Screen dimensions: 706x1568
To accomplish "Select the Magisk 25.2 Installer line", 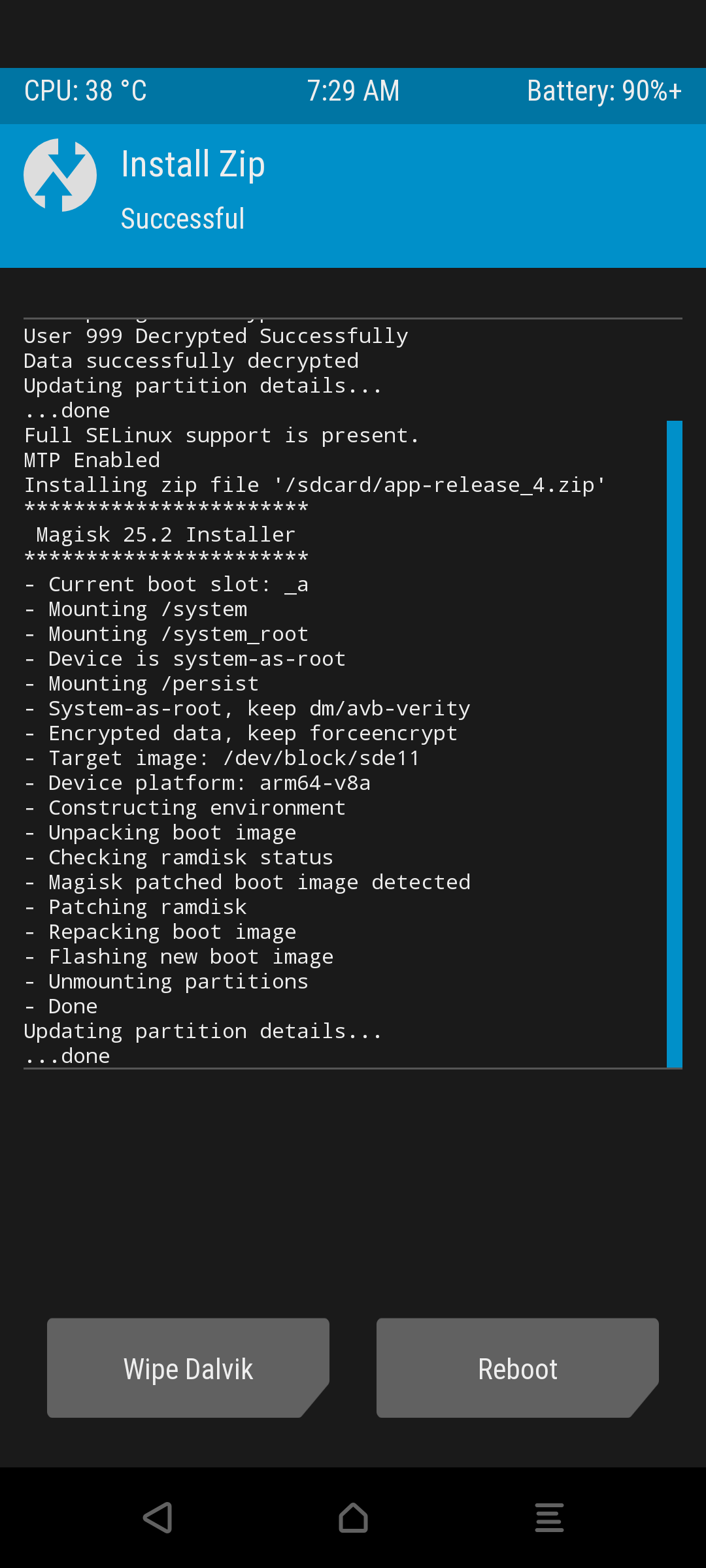I will [x=166, y=535].
